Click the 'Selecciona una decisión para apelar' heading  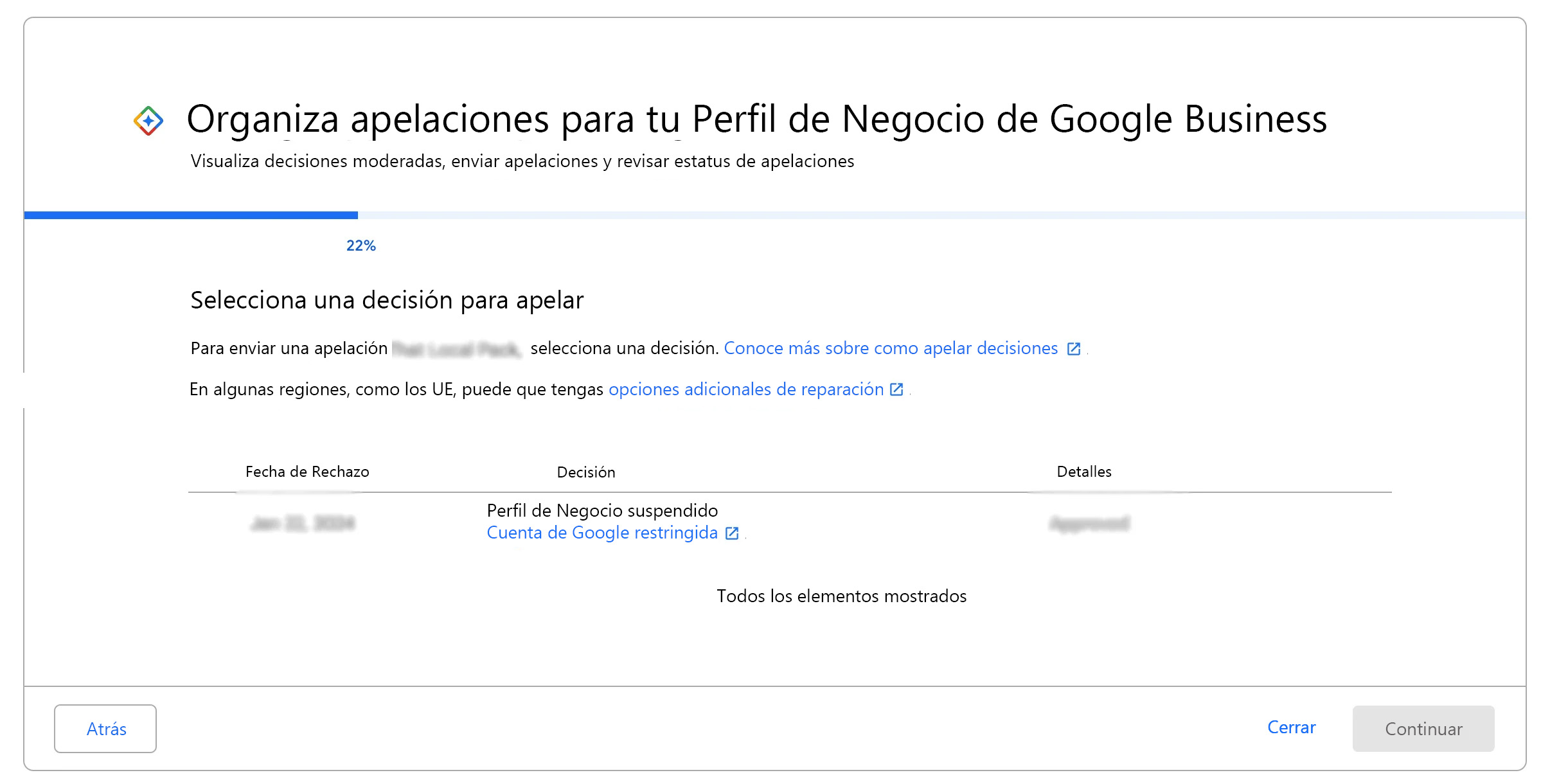pyautogui.click(x=387, y=300)
